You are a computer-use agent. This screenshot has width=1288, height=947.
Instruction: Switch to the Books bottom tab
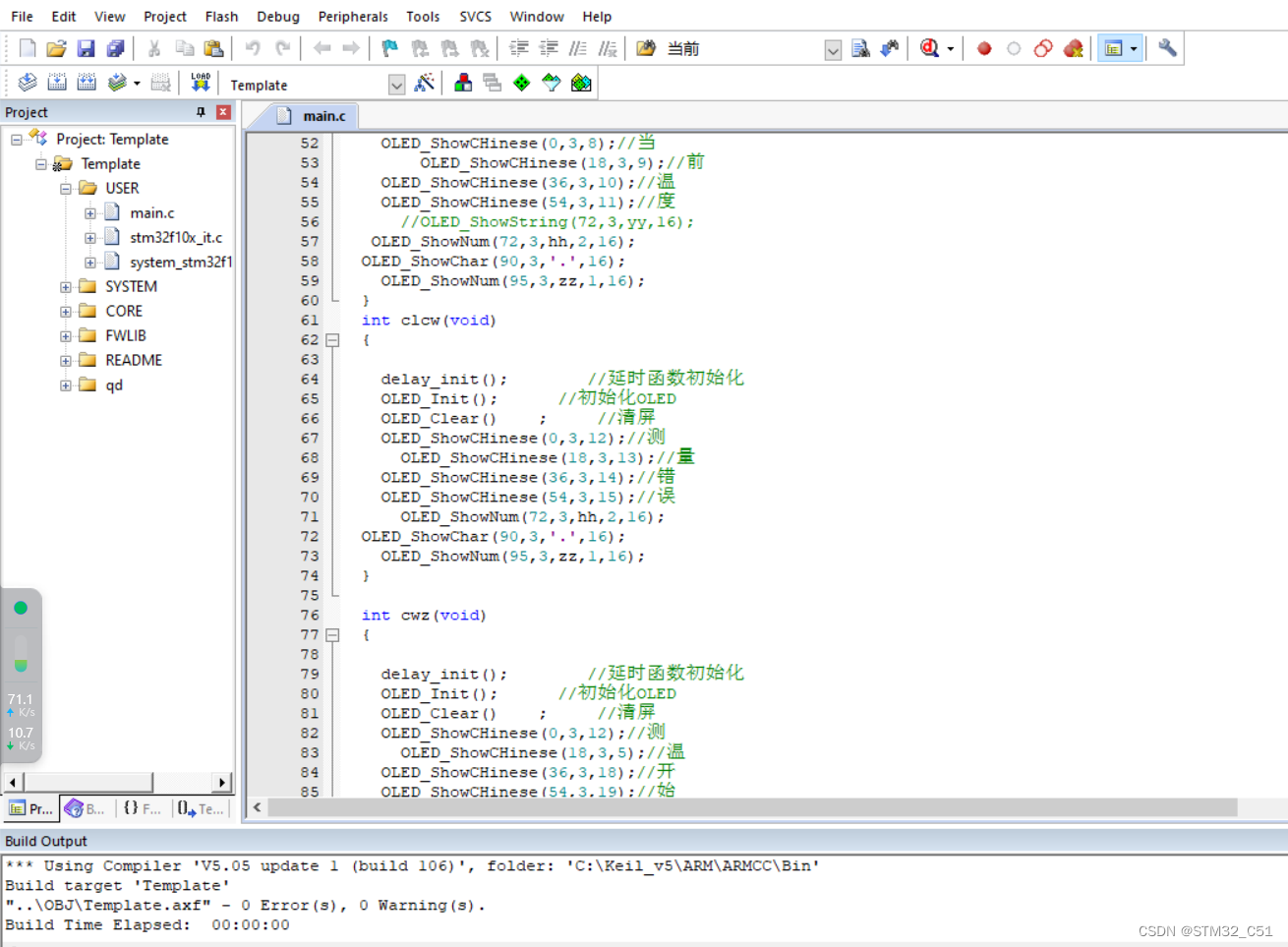click(86, 808)
